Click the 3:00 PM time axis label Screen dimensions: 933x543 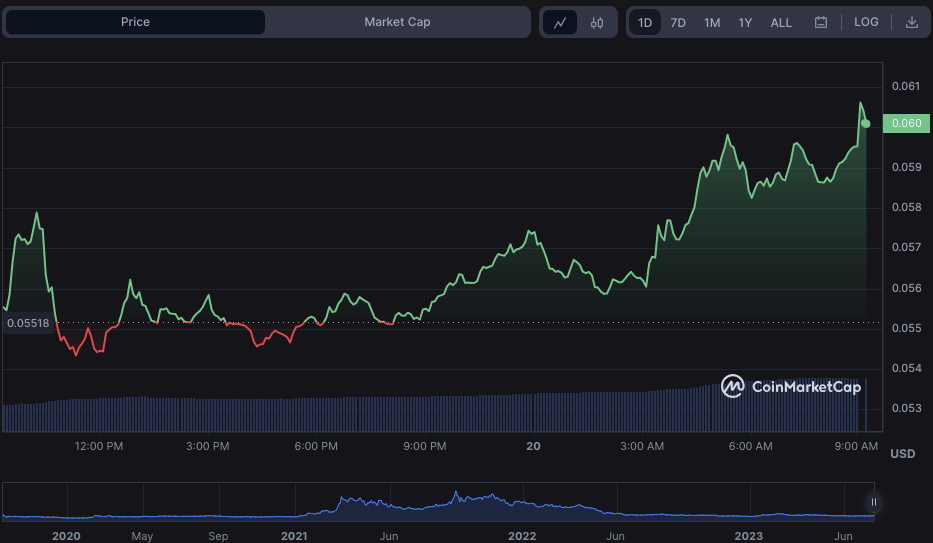[x=208, y=446]
